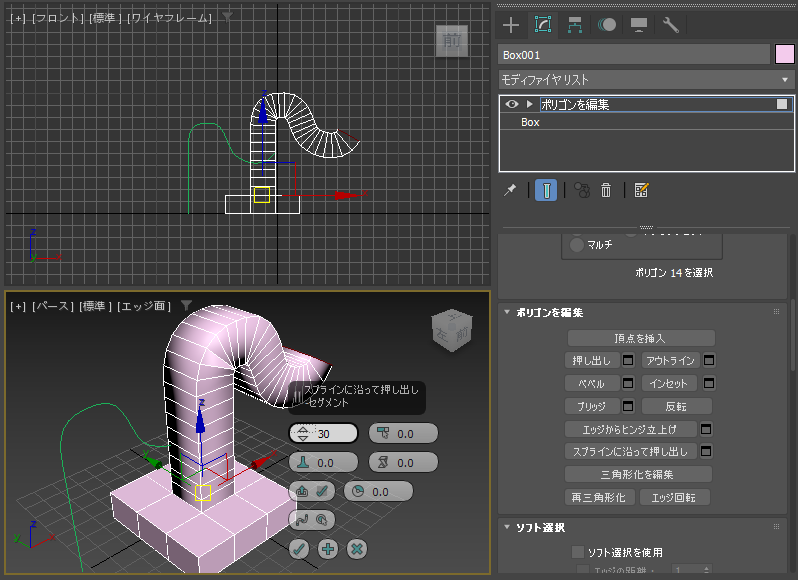Open the エッジからヒンジ立上げ settings box
The image size is (798, 580).
click(706, 429)
